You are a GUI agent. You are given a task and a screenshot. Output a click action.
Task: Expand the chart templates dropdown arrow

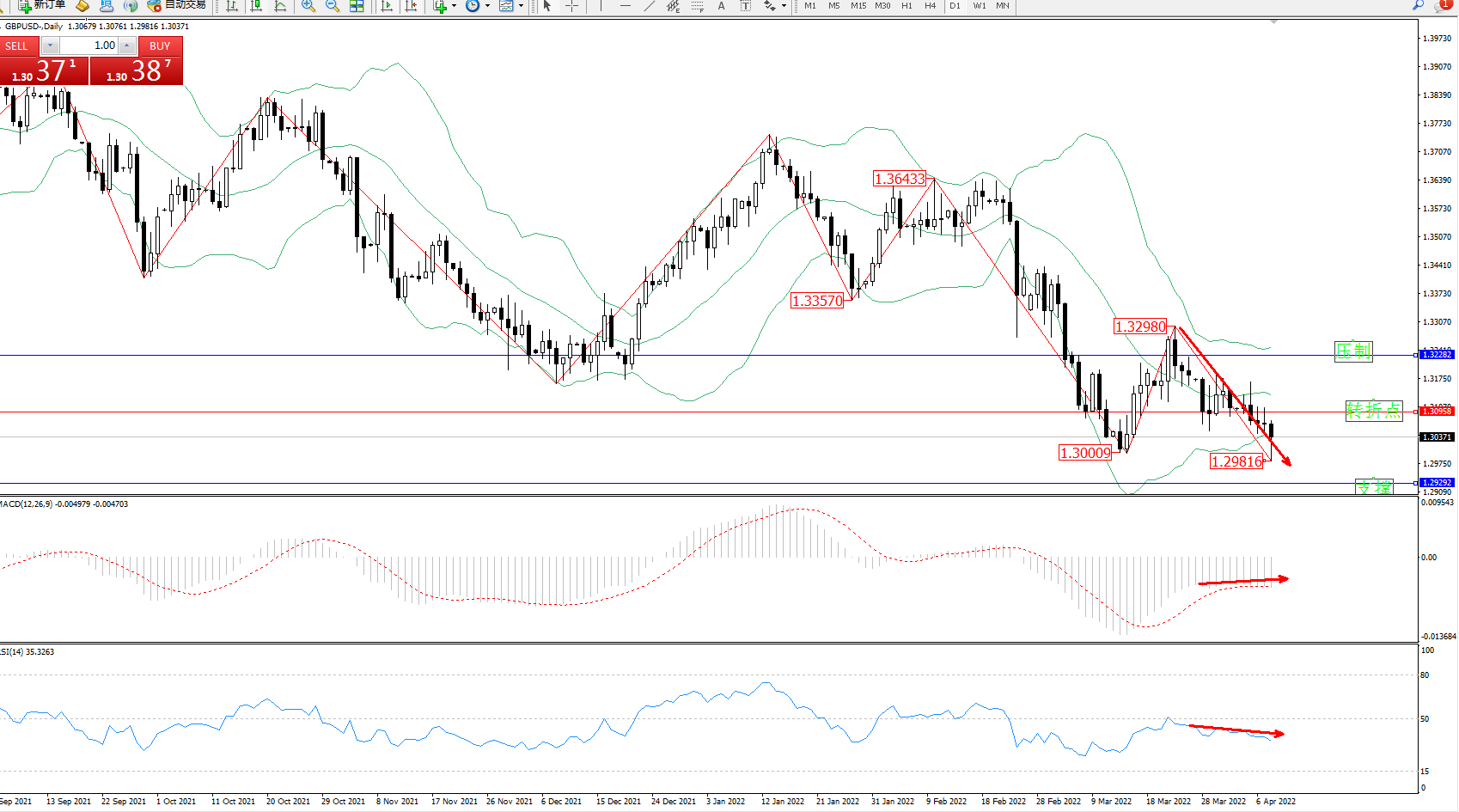tap(521, 6)
